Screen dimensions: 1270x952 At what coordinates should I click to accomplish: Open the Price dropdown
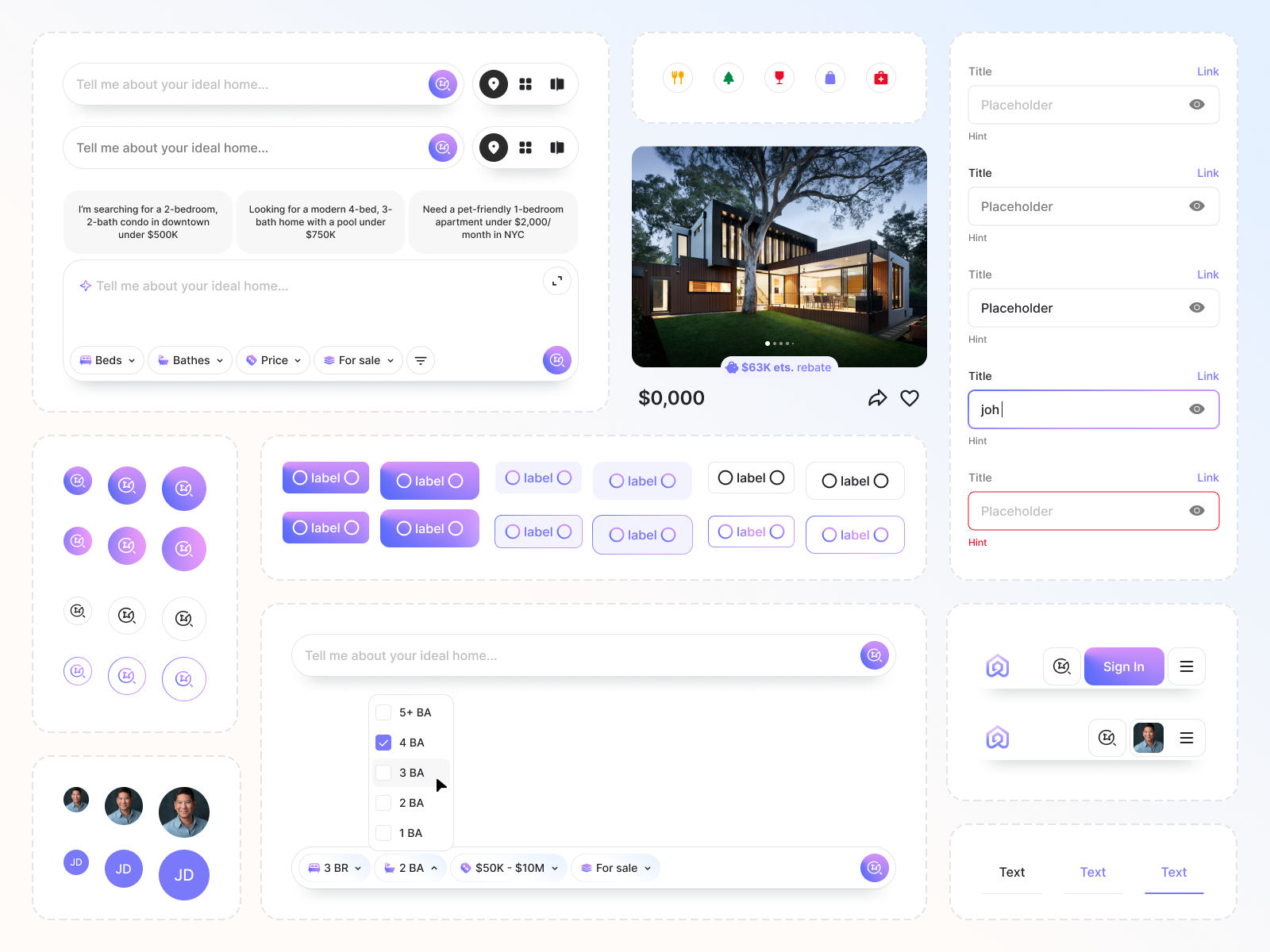point(273,360)
